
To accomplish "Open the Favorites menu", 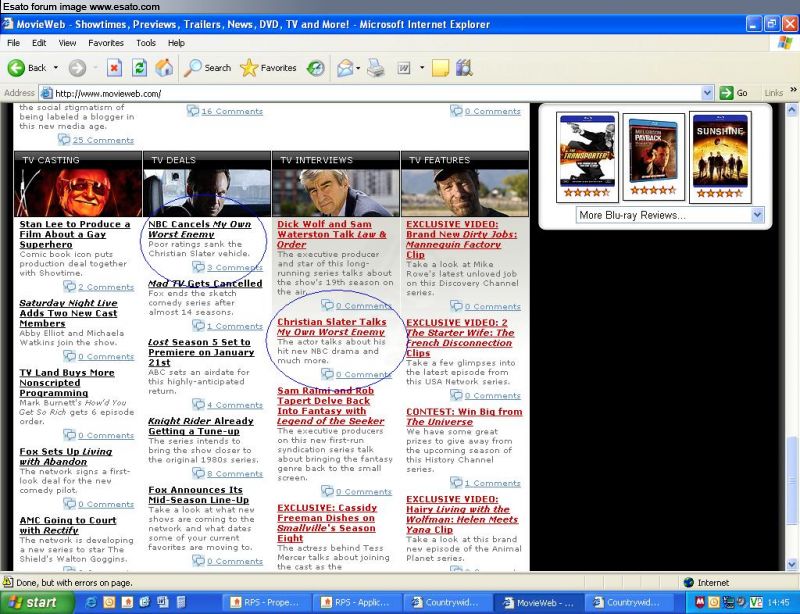I will coord(106,43).
